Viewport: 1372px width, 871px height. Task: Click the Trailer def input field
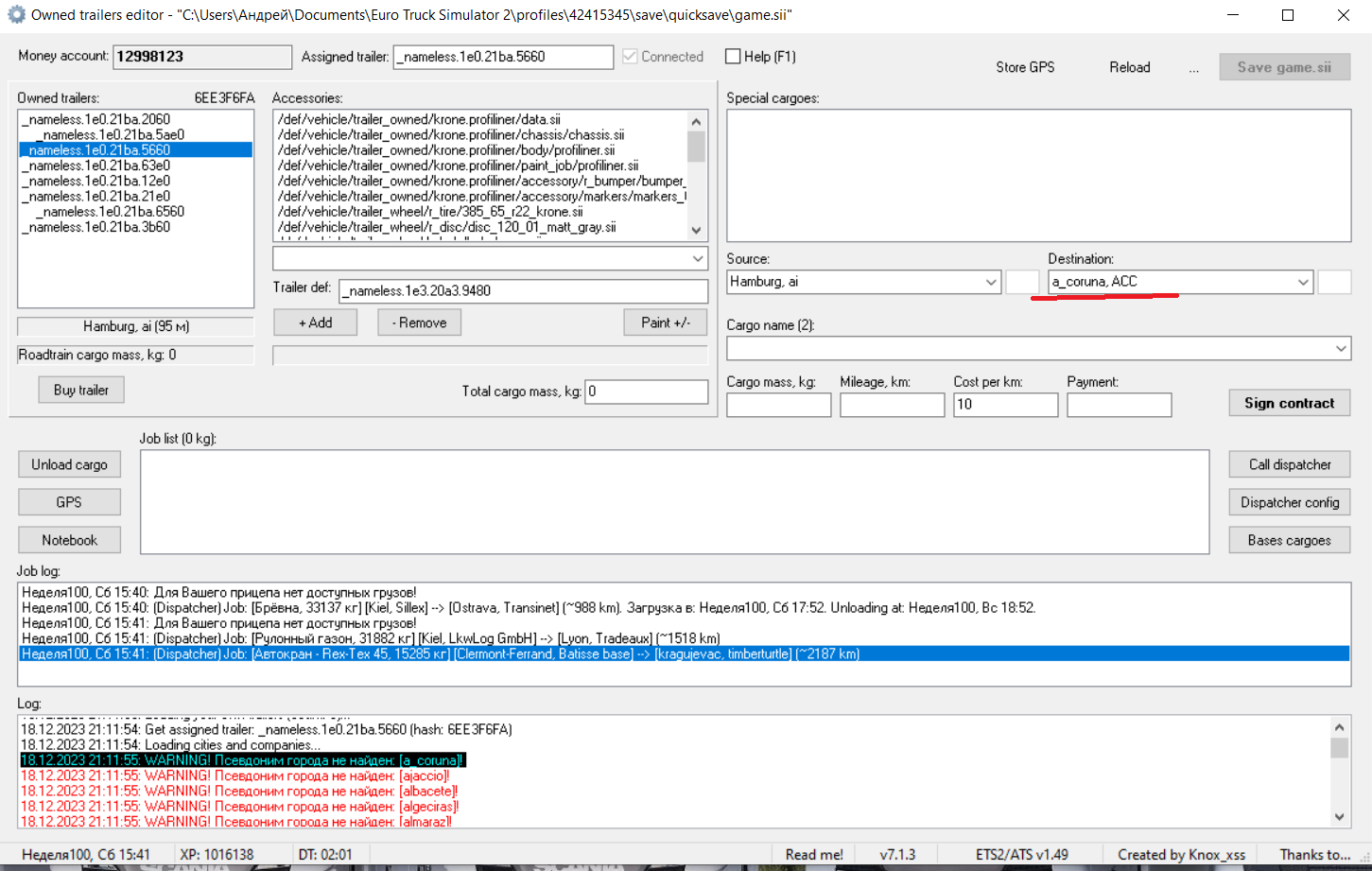point(524,290)
